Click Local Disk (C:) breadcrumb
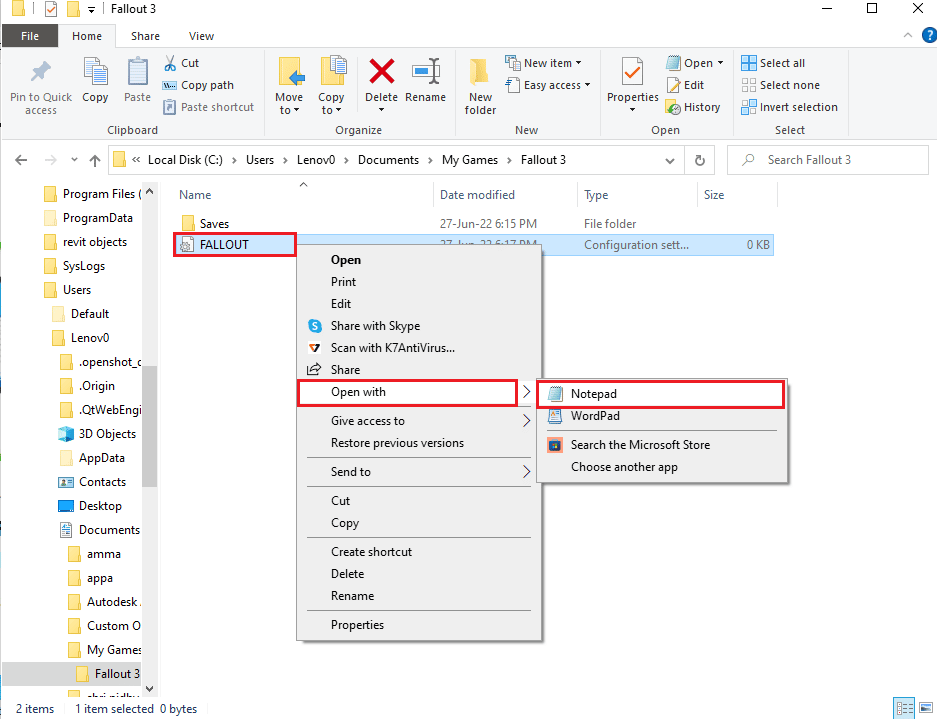Image resolution: width=937 pixels, height=719 pixels. point(185,160)
